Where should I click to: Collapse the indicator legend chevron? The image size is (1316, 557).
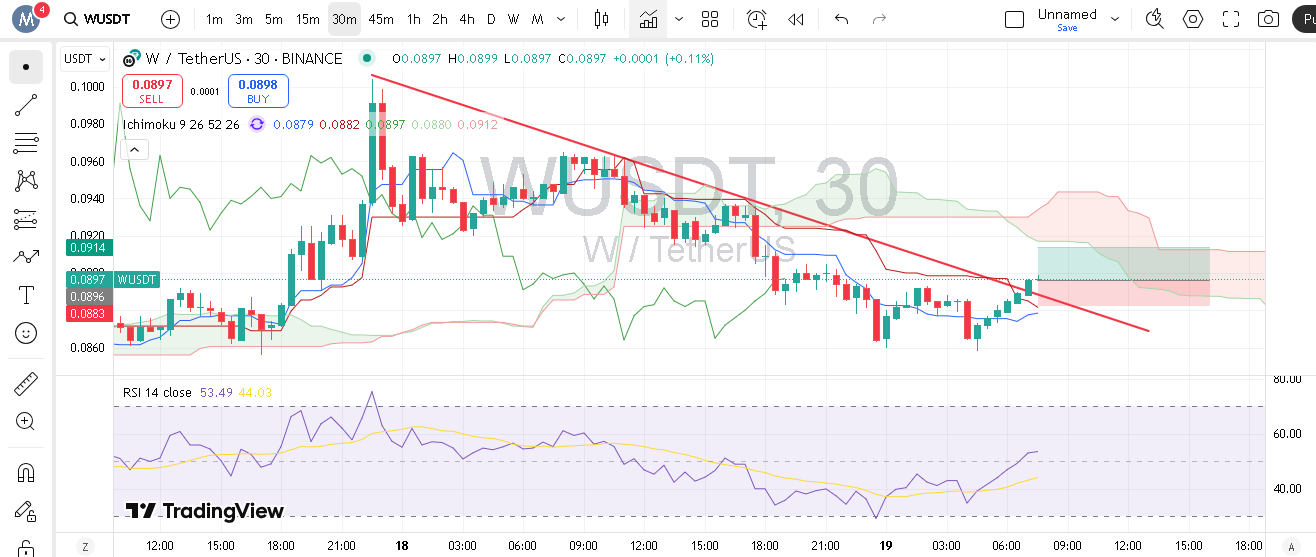point(135,150)
